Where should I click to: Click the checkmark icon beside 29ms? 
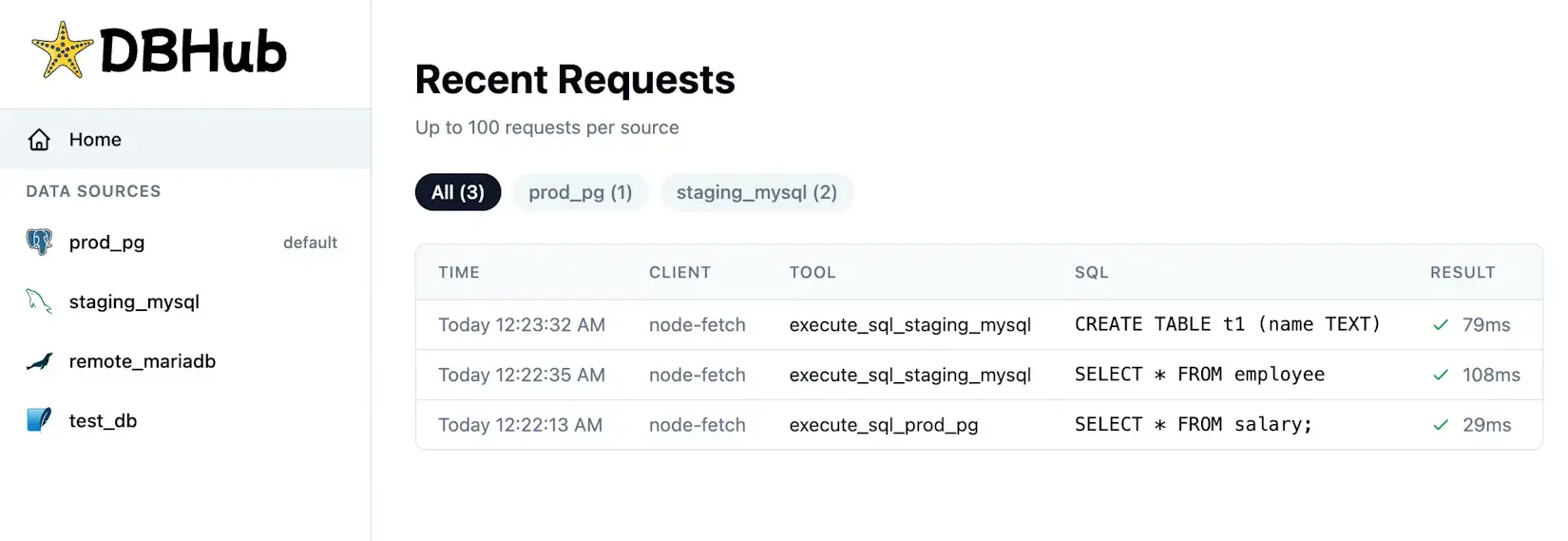(1441, 425)
